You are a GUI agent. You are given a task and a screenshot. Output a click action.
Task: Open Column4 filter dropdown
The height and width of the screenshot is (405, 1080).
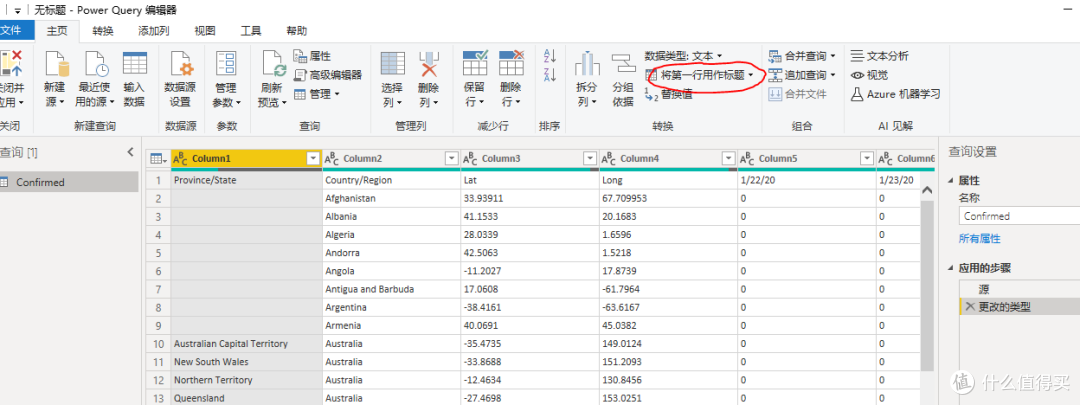click(729, 159)
